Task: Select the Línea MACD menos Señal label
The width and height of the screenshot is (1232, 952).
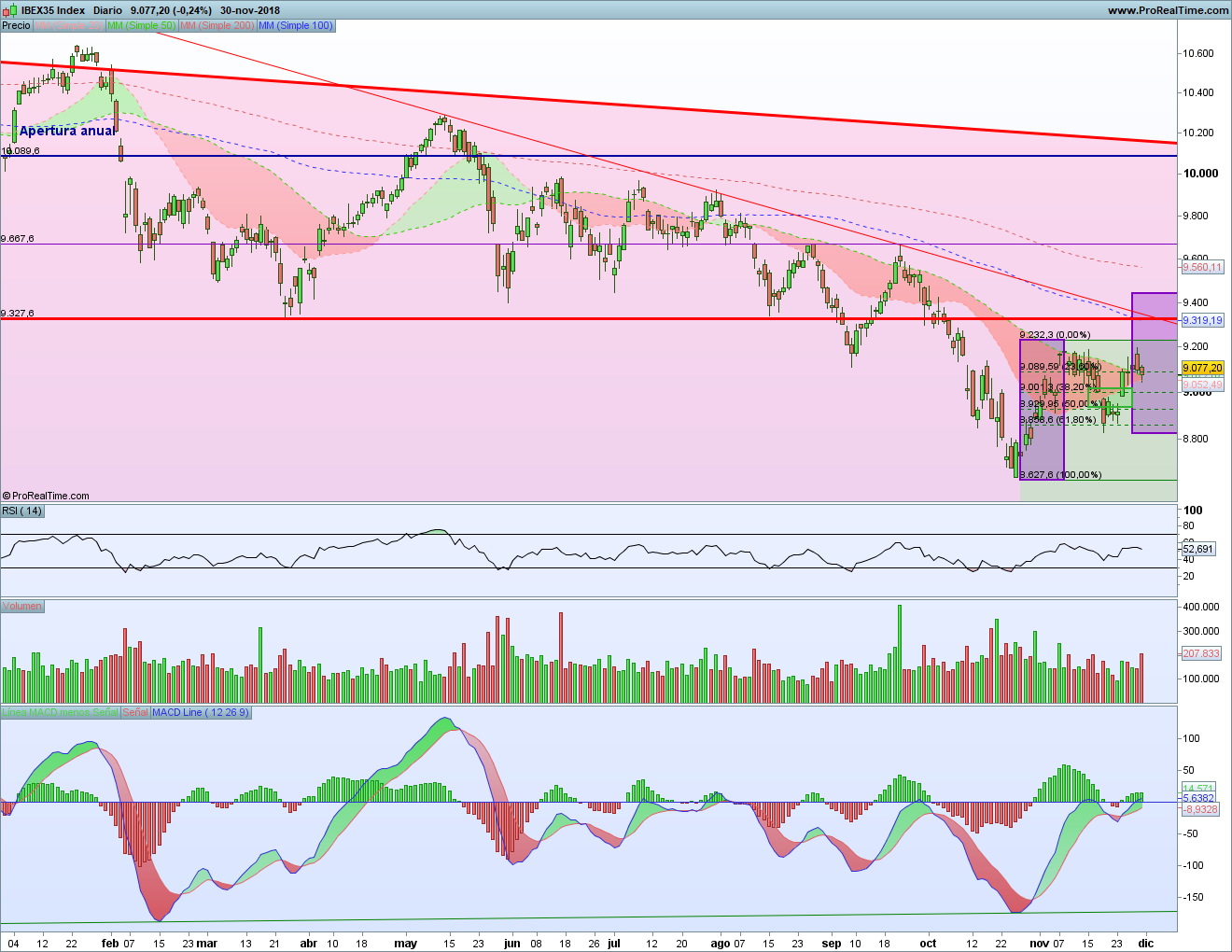Action: [60, 712]
